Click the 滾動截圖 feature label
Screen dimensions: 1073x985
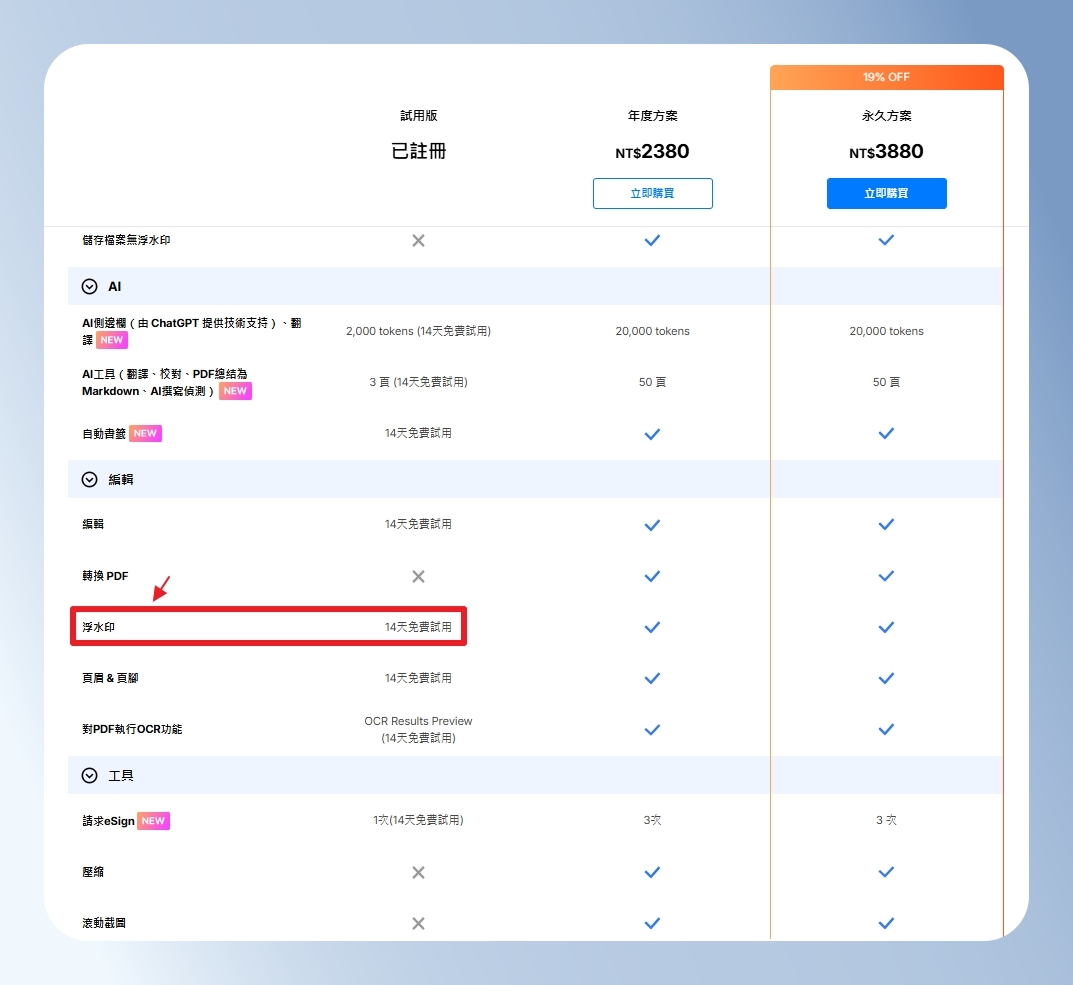coord(104,923)
